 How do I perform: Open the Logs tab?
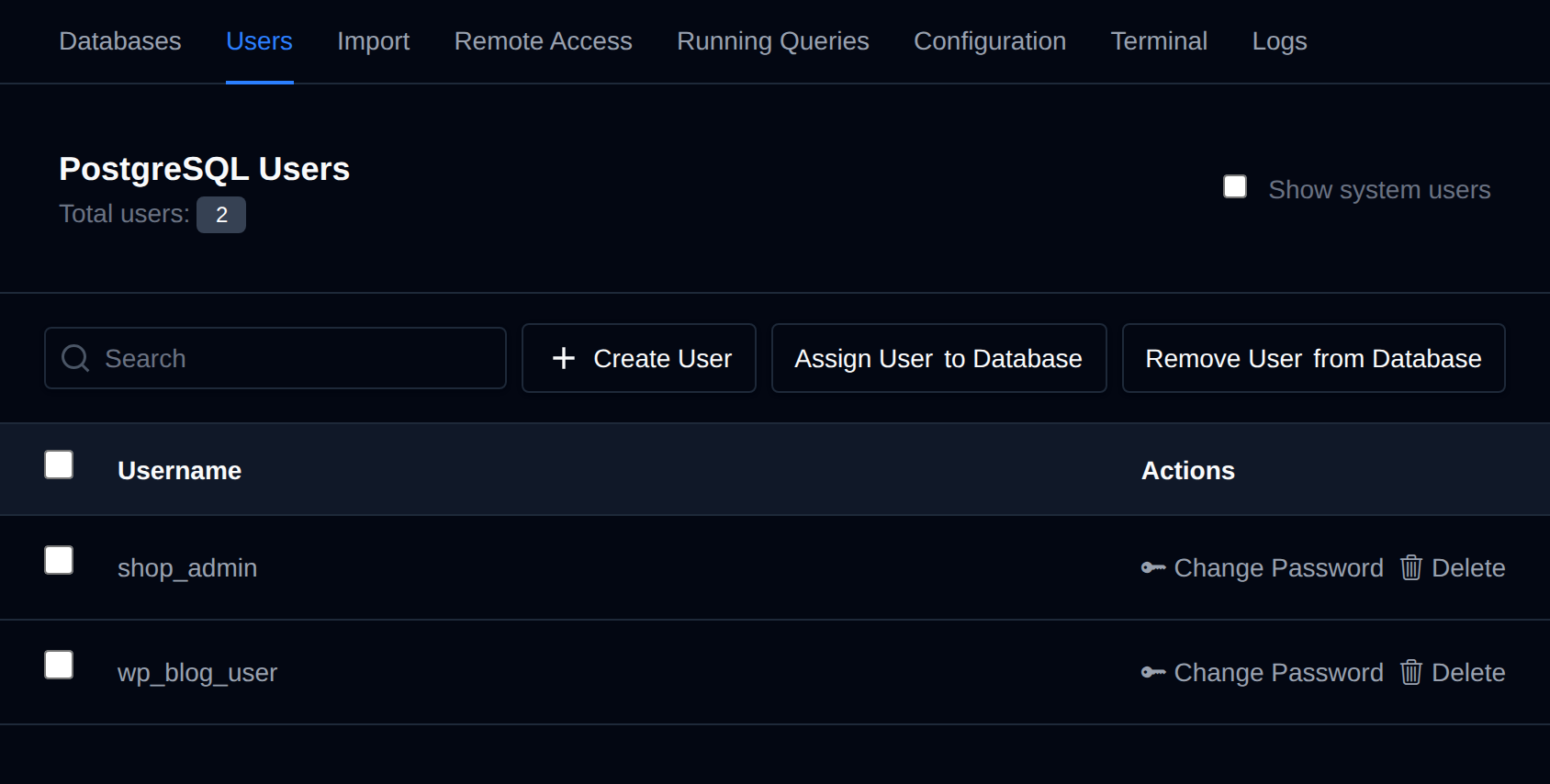pos(1280,41)
